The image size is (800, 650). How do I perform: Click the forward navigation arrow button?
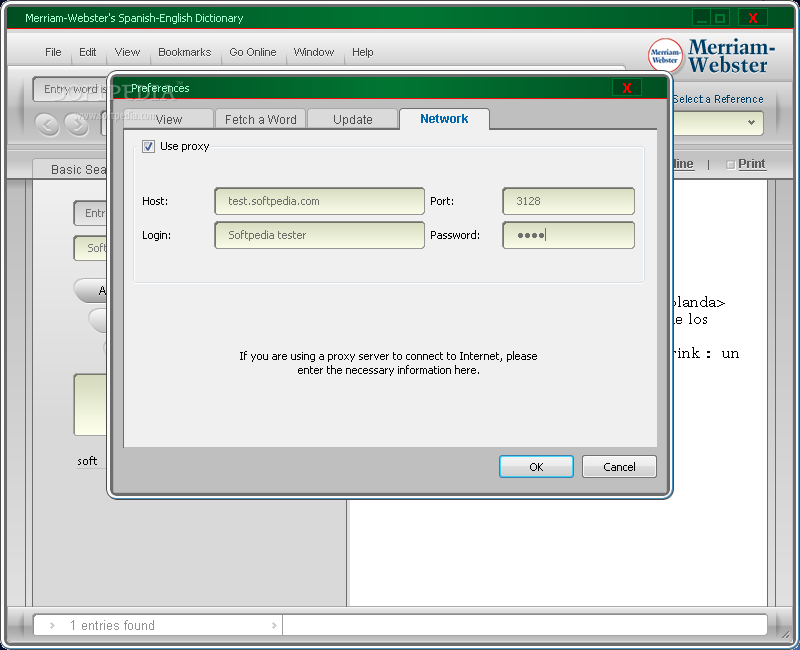point(77,124)
